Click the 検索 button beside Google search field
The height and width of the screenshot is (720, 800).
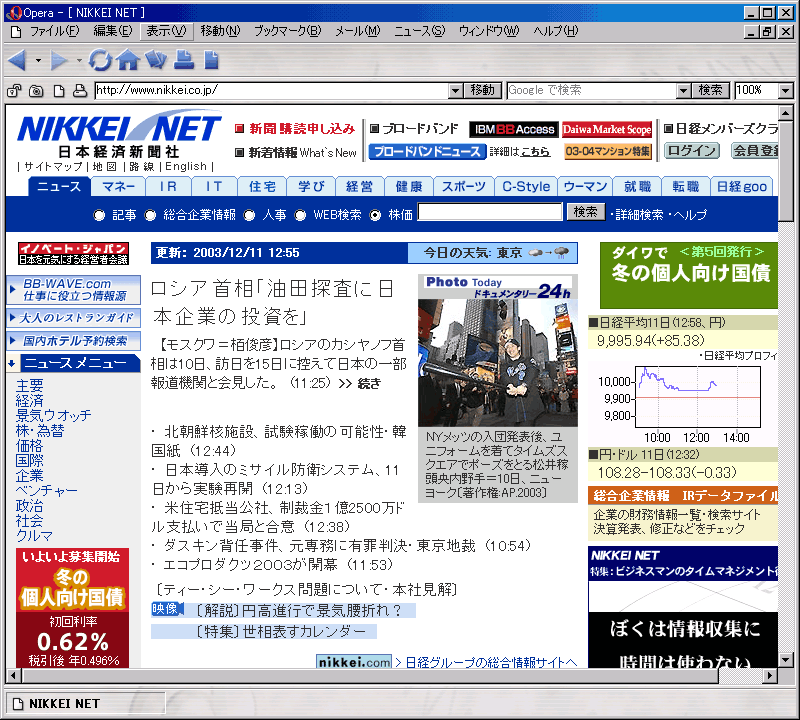tap(711, 91)
